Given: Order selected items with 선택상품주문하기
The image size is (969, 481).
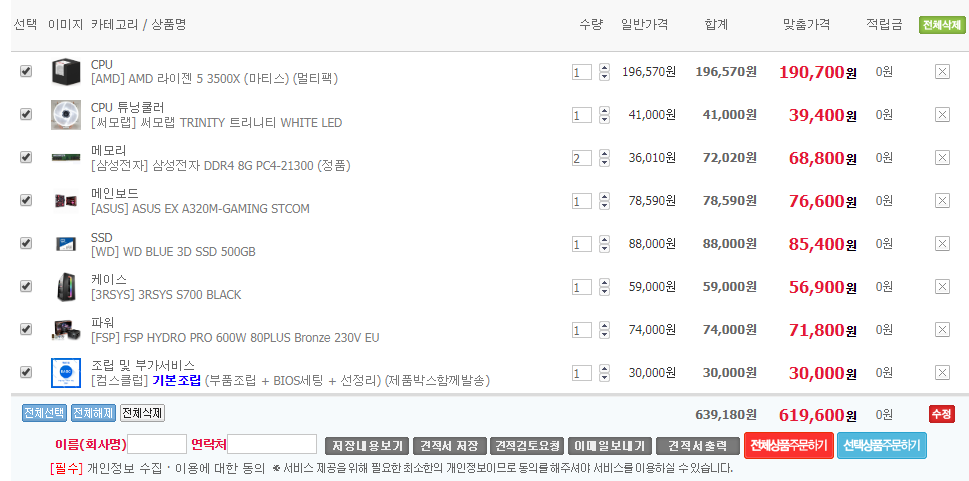Looking at the screenshot, I should [x=882, y=445].
